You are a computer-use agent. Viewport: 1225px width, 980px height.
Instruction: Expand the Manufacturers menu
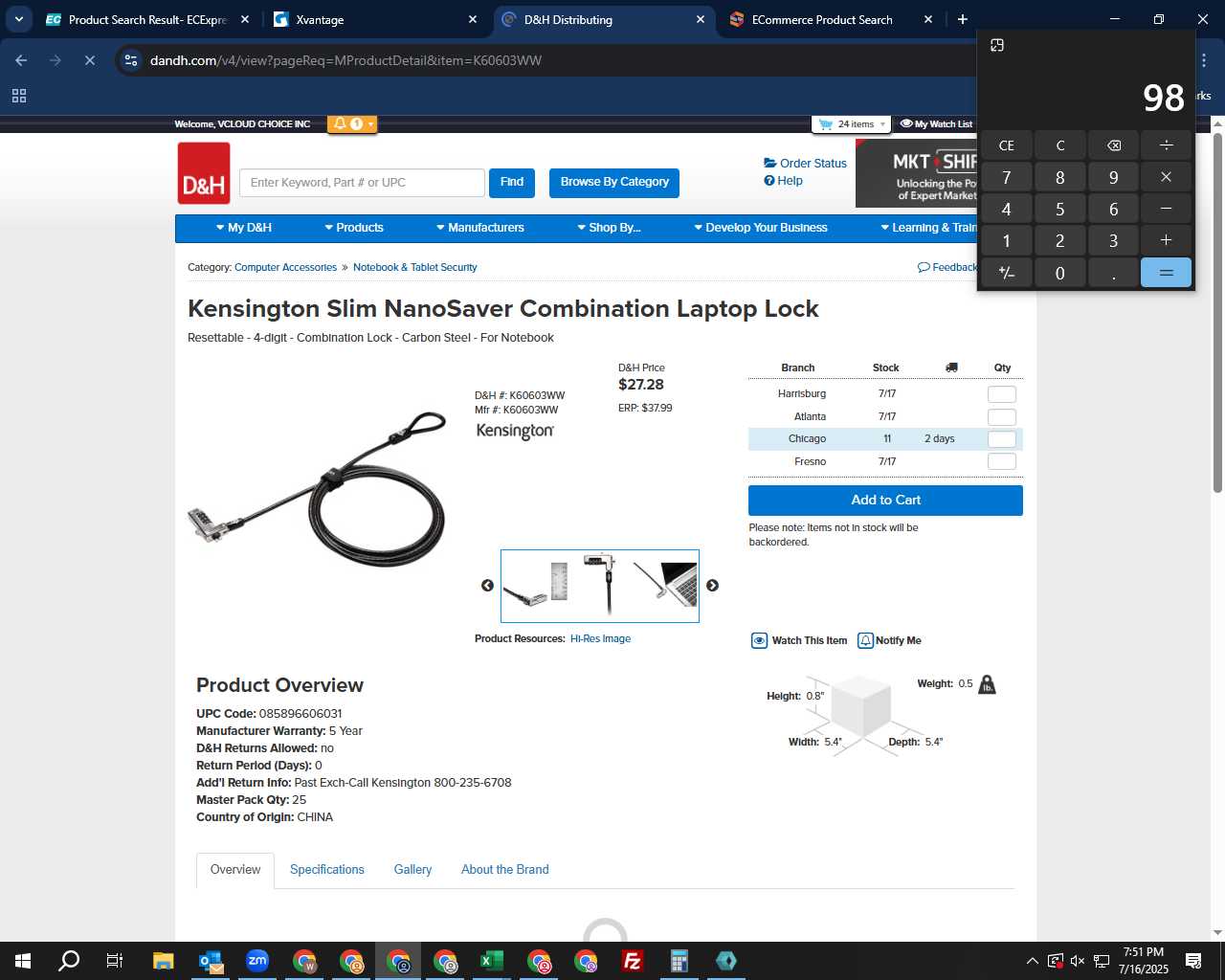pyautogui.click(x=480, y=228)
